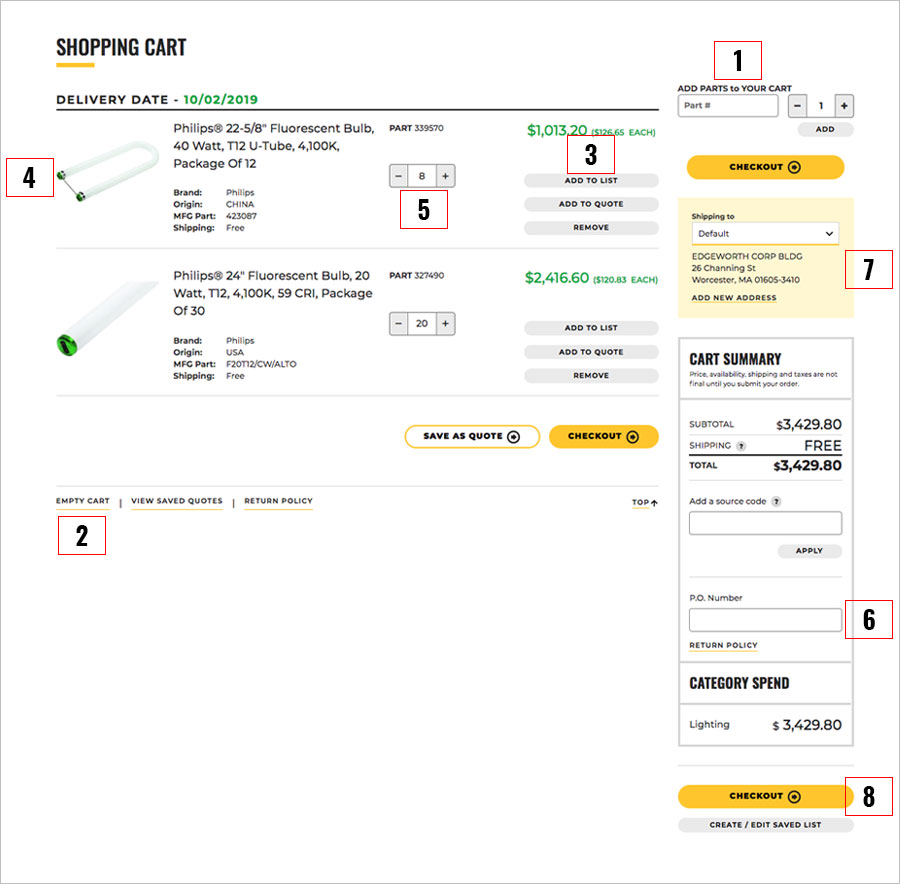The image size is (900, 884).
Task: Click the U-Tube bulb product thumbnail
Action: 105,171
